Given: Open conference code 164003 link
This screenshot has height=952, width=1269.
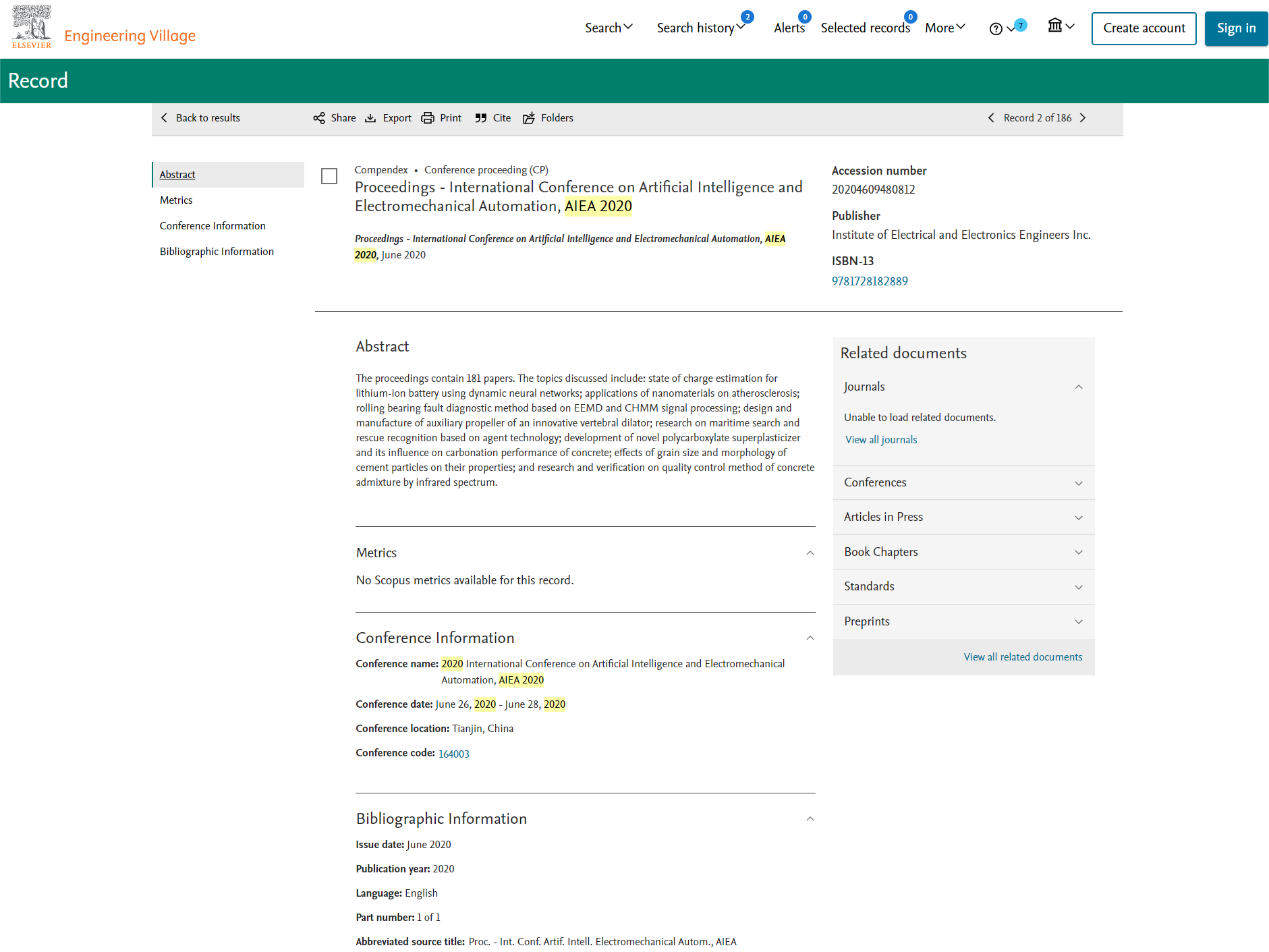Looking at the screenshot, I should pos(454,754).
